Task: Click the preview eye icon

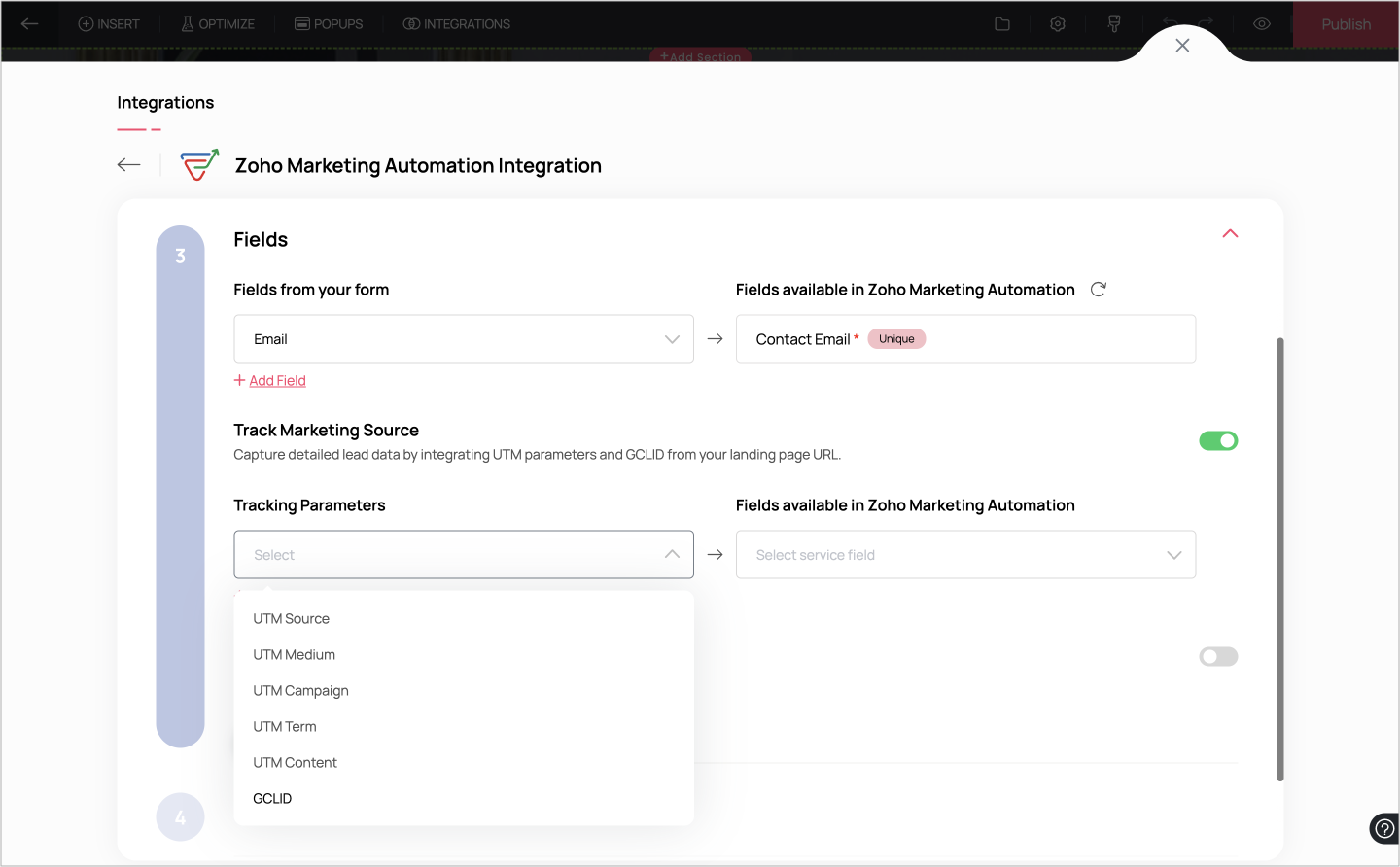Action: (x=1262, y=24)
